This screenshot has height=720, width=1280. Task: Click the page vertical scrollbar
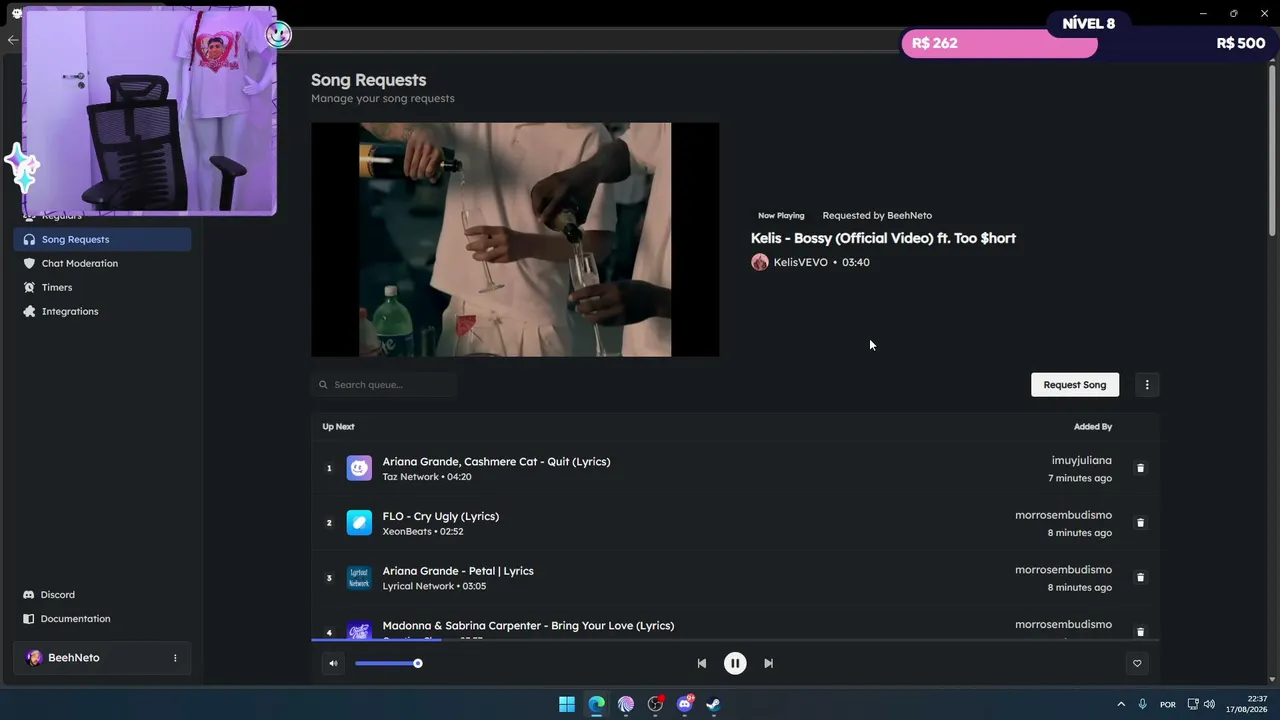coord(1272,150)
